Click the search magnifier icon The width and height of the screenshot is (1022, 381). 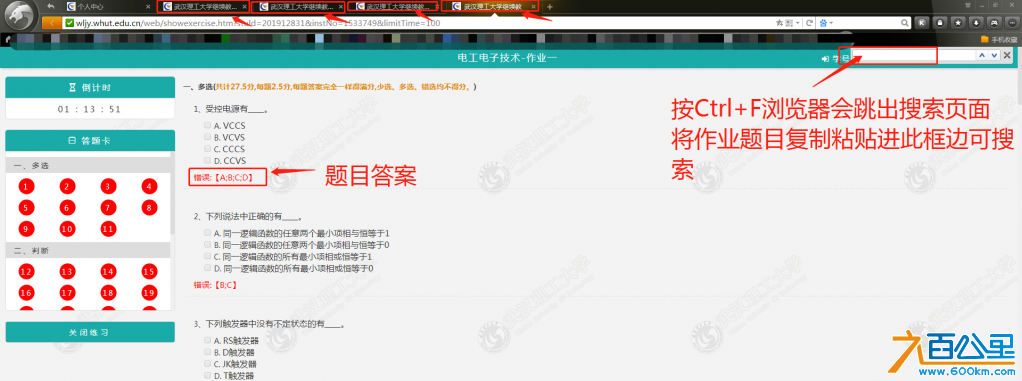pyautogui.click(x=905, y=23)
